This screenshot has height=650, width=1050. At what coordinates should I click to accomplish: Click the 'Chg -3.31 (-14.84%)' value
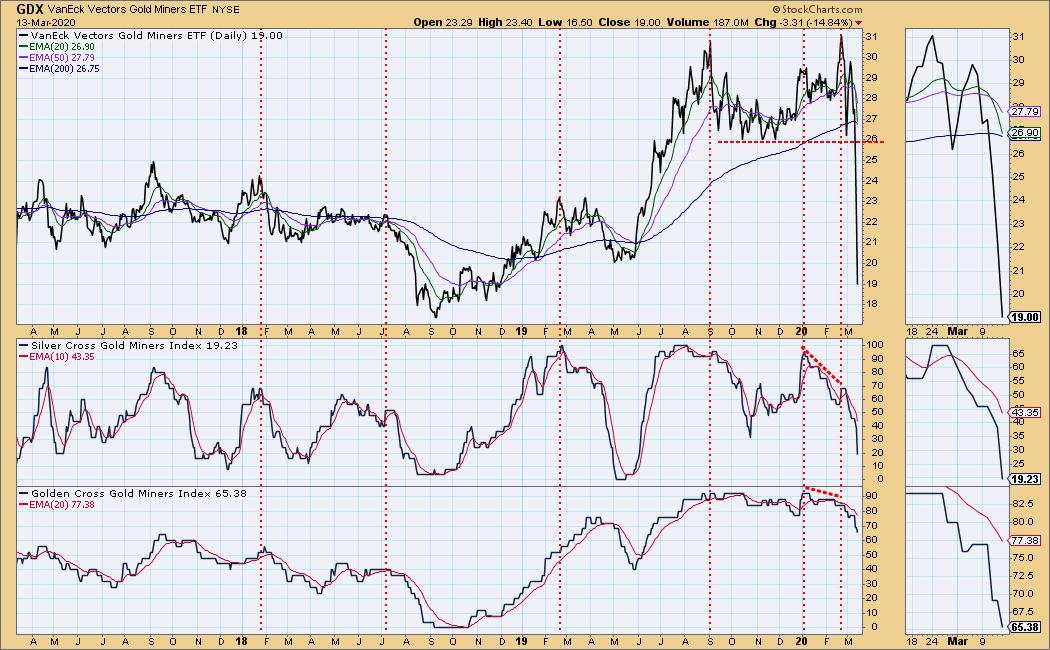pyautogui.click(x=803, y=22)
